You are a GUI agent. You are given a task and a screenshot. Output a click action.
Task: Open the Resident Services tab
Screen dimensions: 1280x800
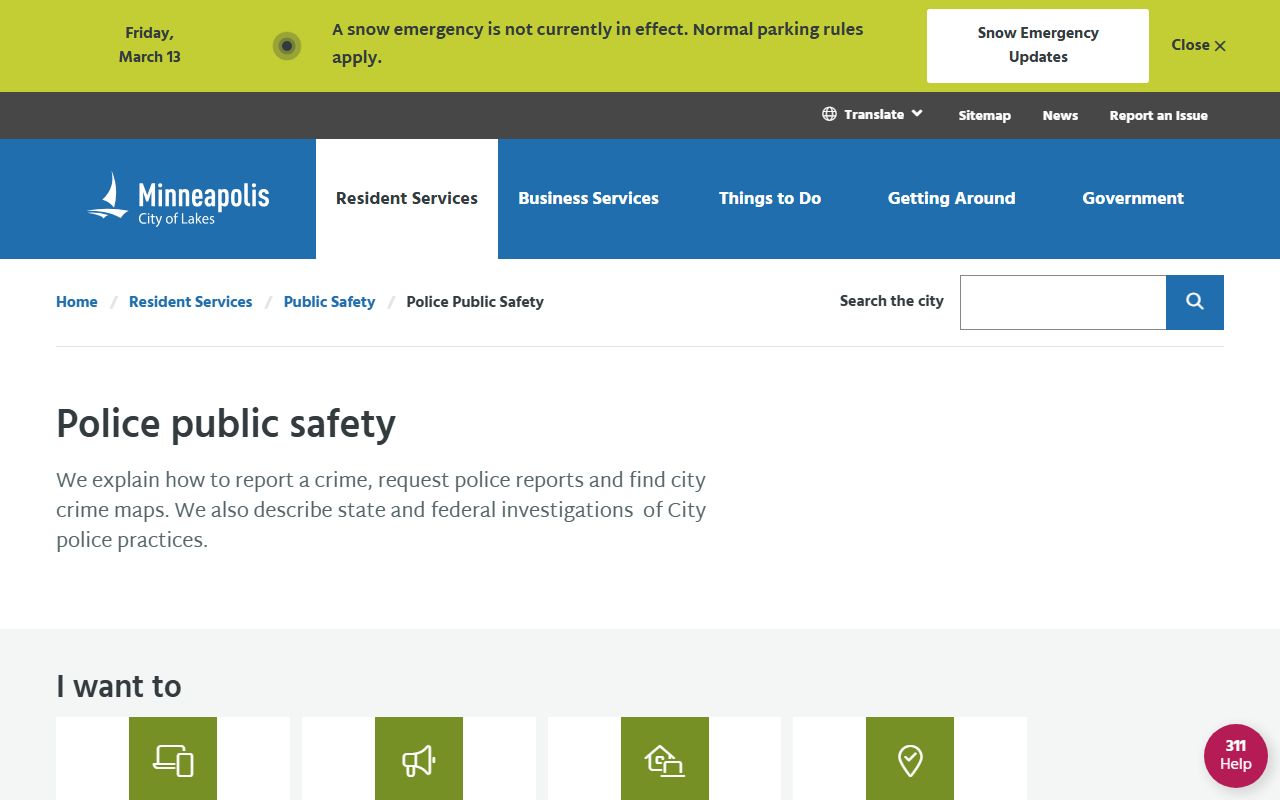click(x=407, y=198)
